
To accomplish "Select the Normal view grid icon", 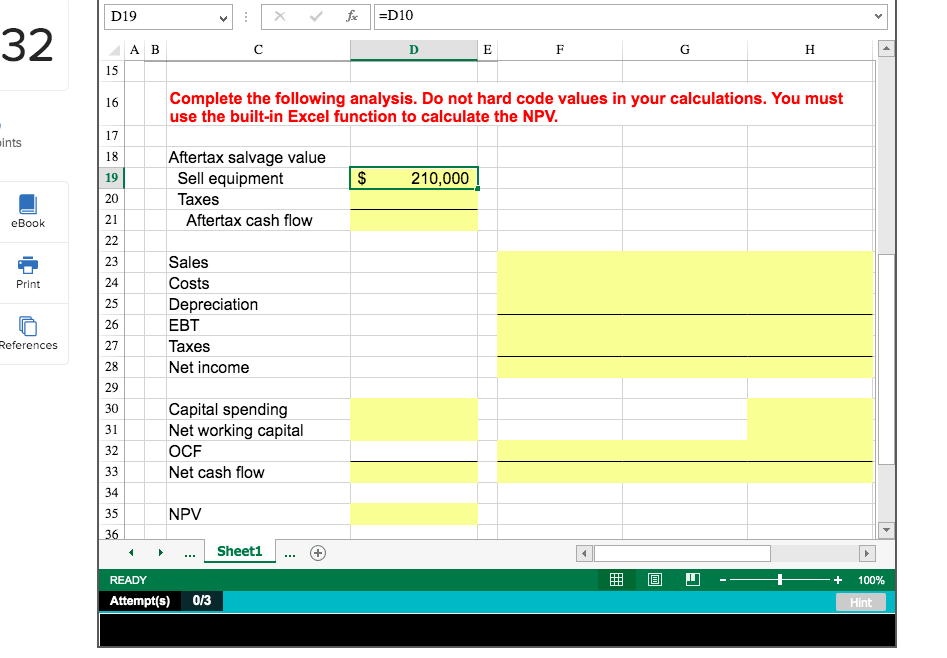I will click(617, 580).
